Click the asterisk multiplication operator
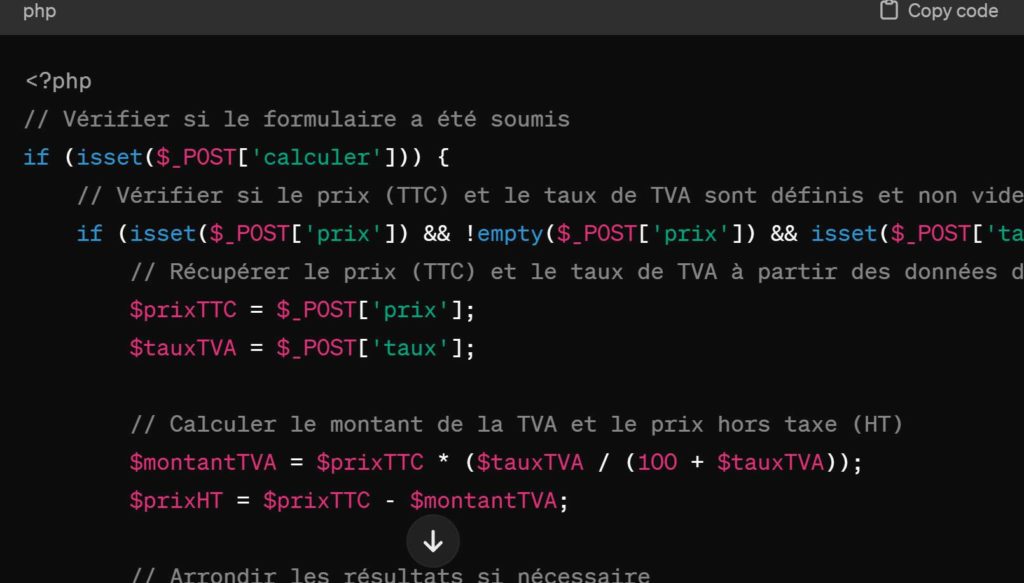Image resolution: width=1024 pixels, height=583 pixels. [x=444, y=461]
